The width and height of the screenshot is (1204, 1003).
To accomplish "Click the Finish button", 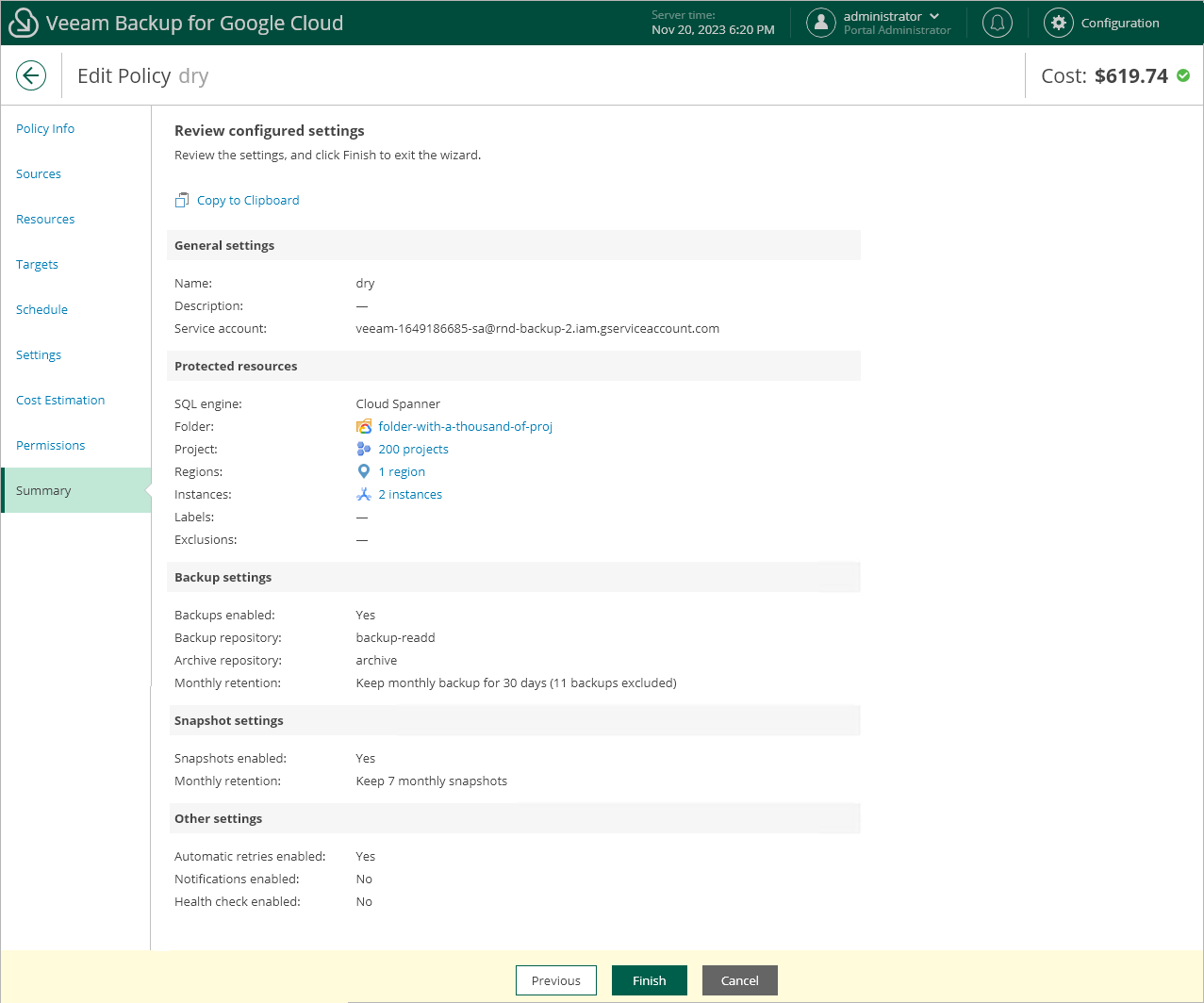I will click(650, 980).
